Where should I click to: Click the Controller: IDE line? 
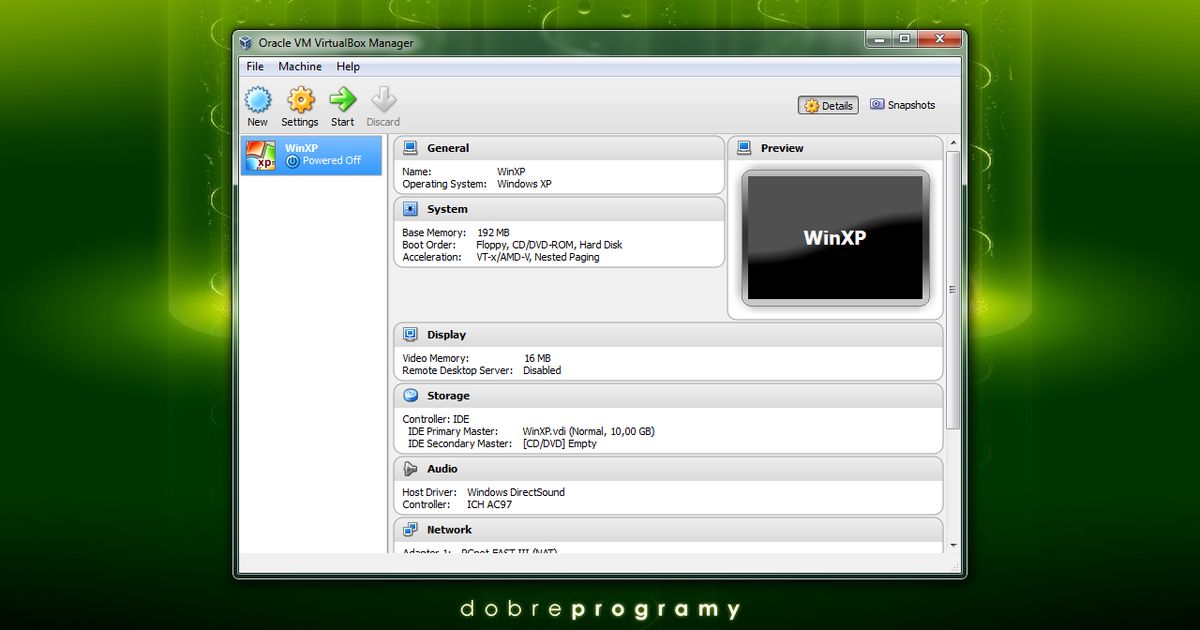pos(436,419)
